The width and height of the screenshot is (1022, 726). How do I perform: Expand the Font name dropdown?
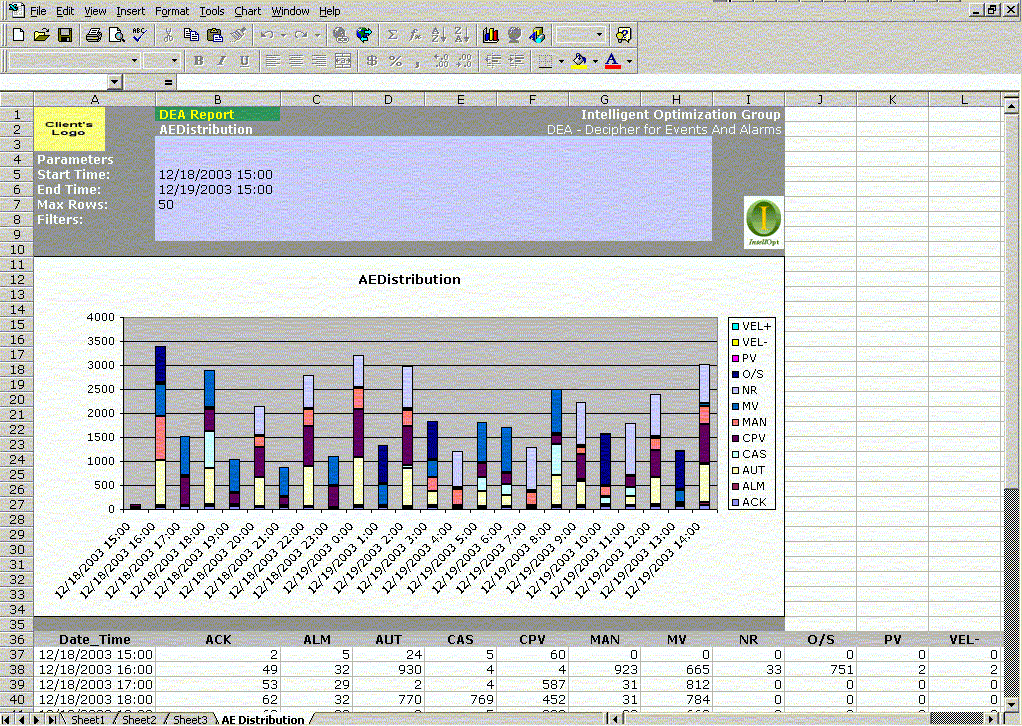(132, 61)
